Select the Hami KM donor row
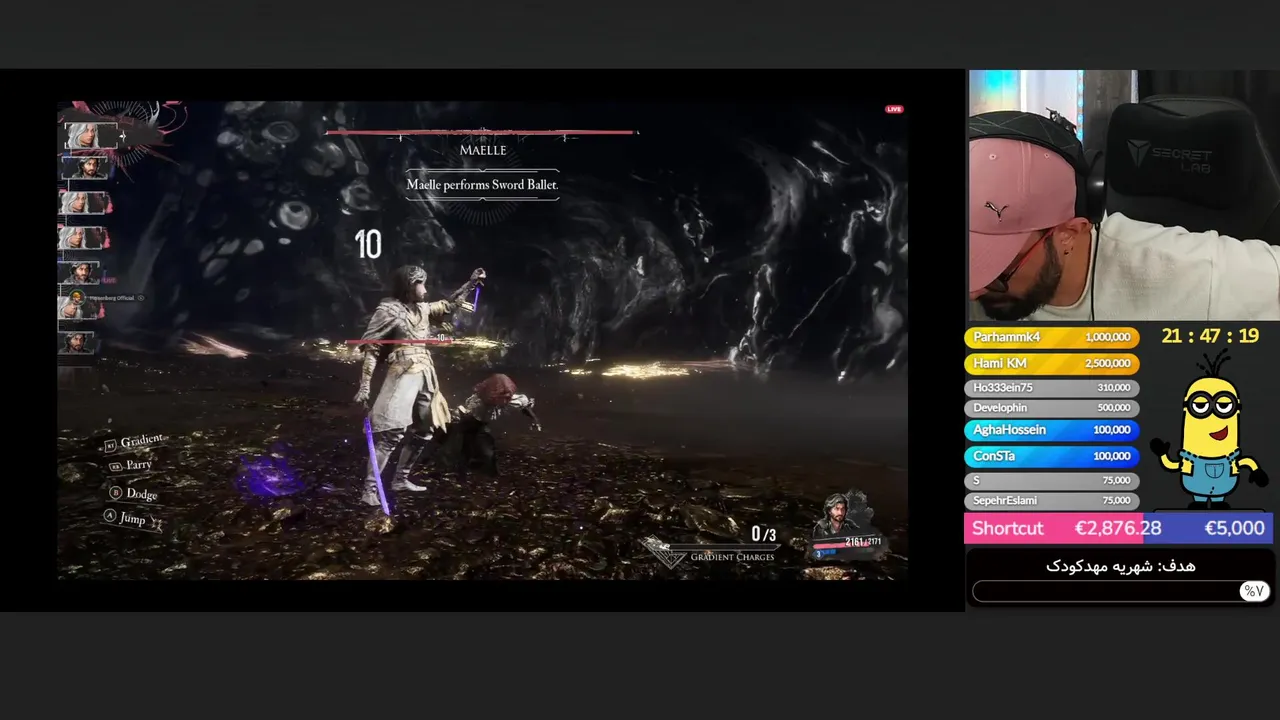Viewport: 1280px width, 720px height. pyautogui.click(x=1051, y=364)
